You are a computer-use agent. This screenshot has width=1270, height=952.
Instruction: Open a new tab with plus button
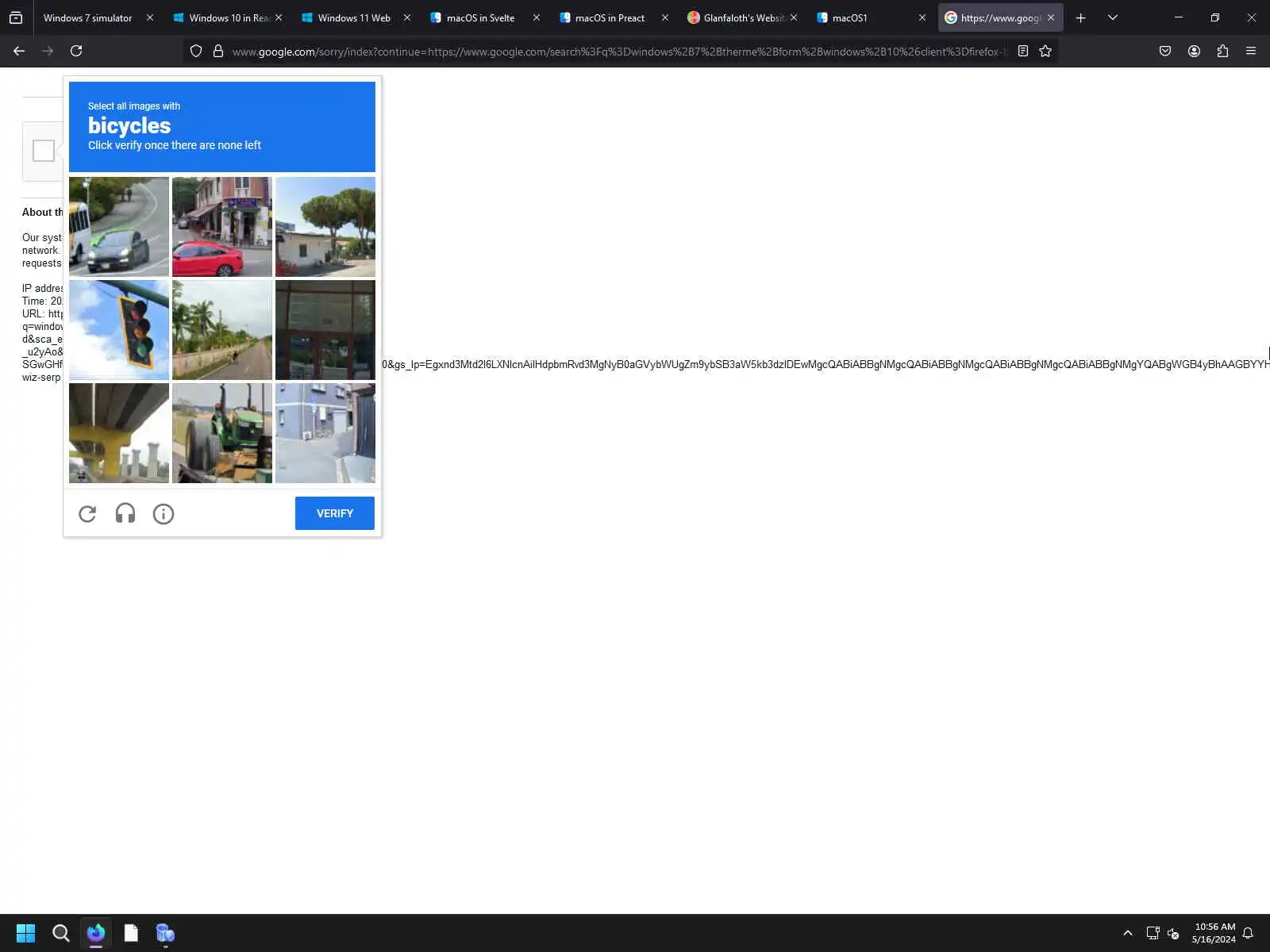(x=1080, y=17)
